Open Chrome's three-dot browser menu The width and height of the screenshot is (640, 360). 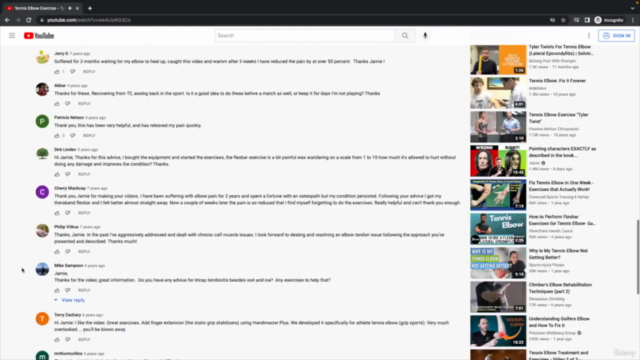[633, 20]
